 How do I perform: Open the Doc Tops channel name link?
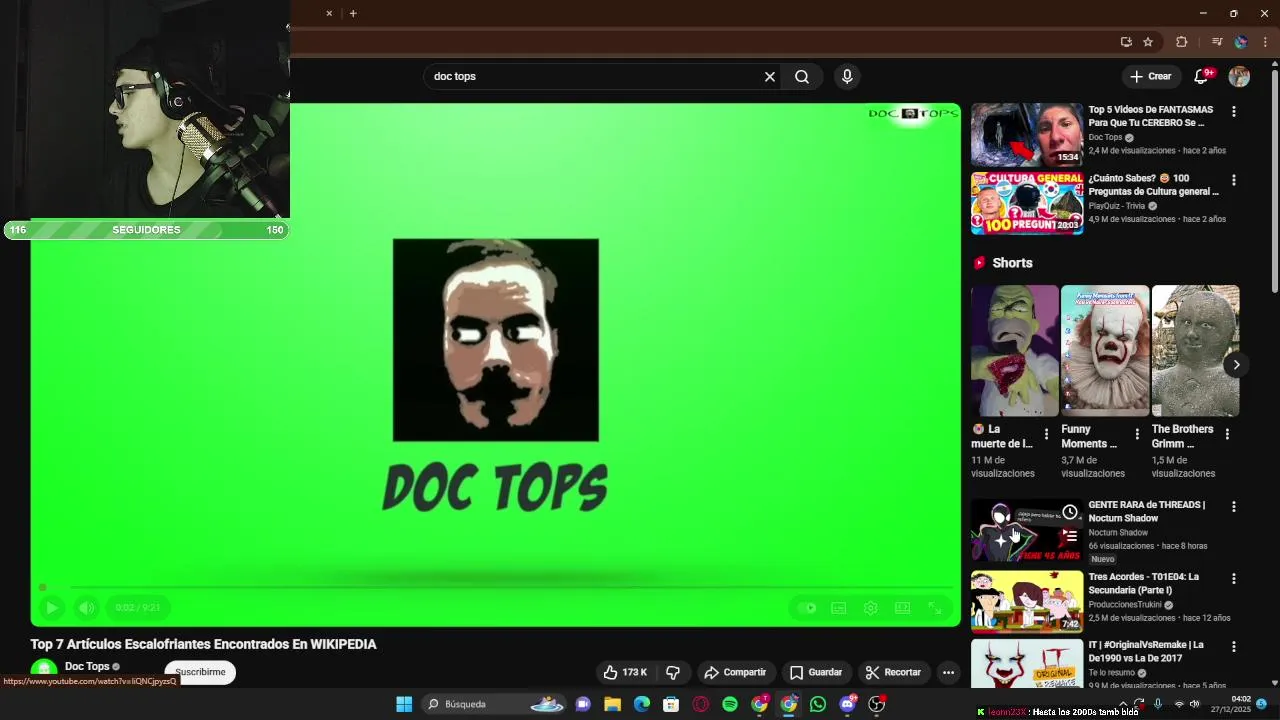87,667
